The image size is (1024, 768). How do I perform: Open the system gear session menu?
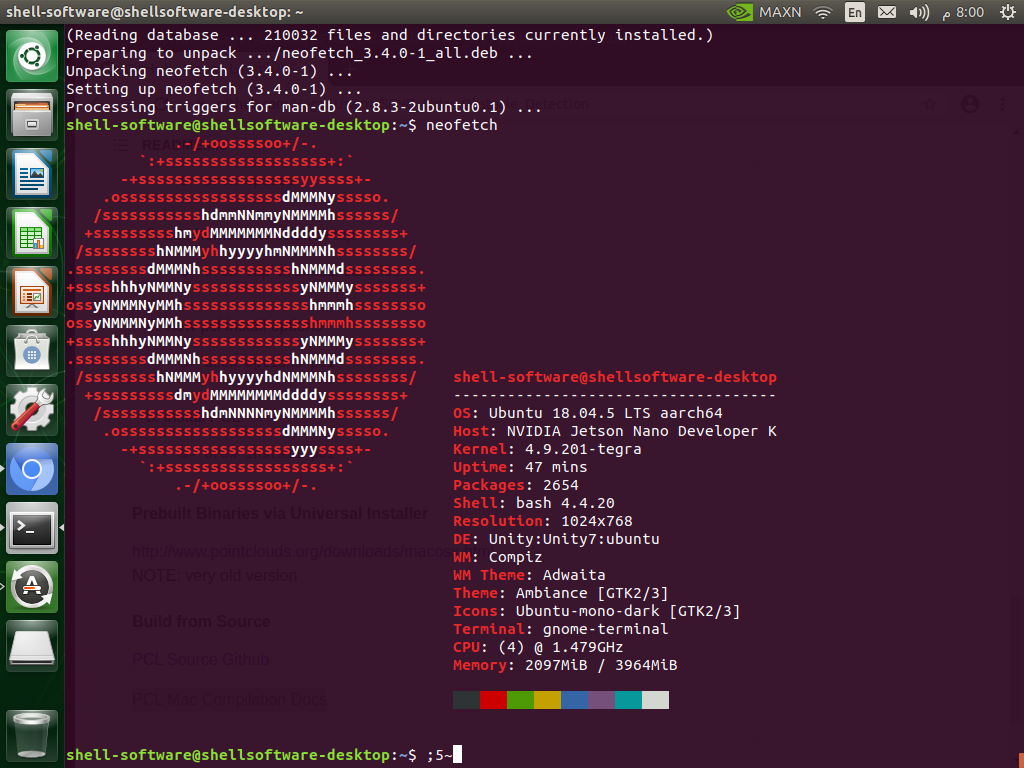point(1005,12)
